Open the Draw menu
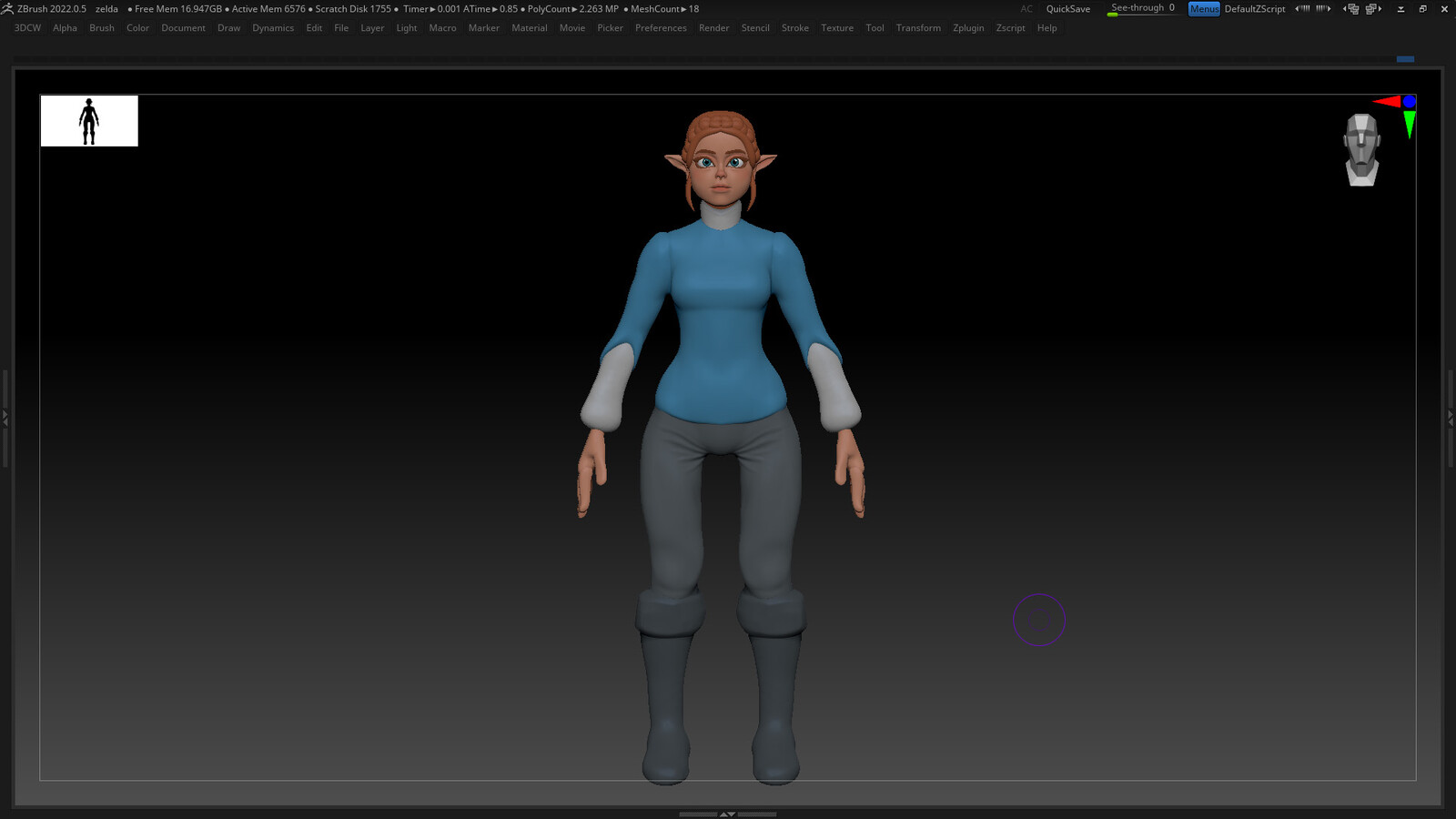Viewport: 1456px width, 819px height. point(228,28)
